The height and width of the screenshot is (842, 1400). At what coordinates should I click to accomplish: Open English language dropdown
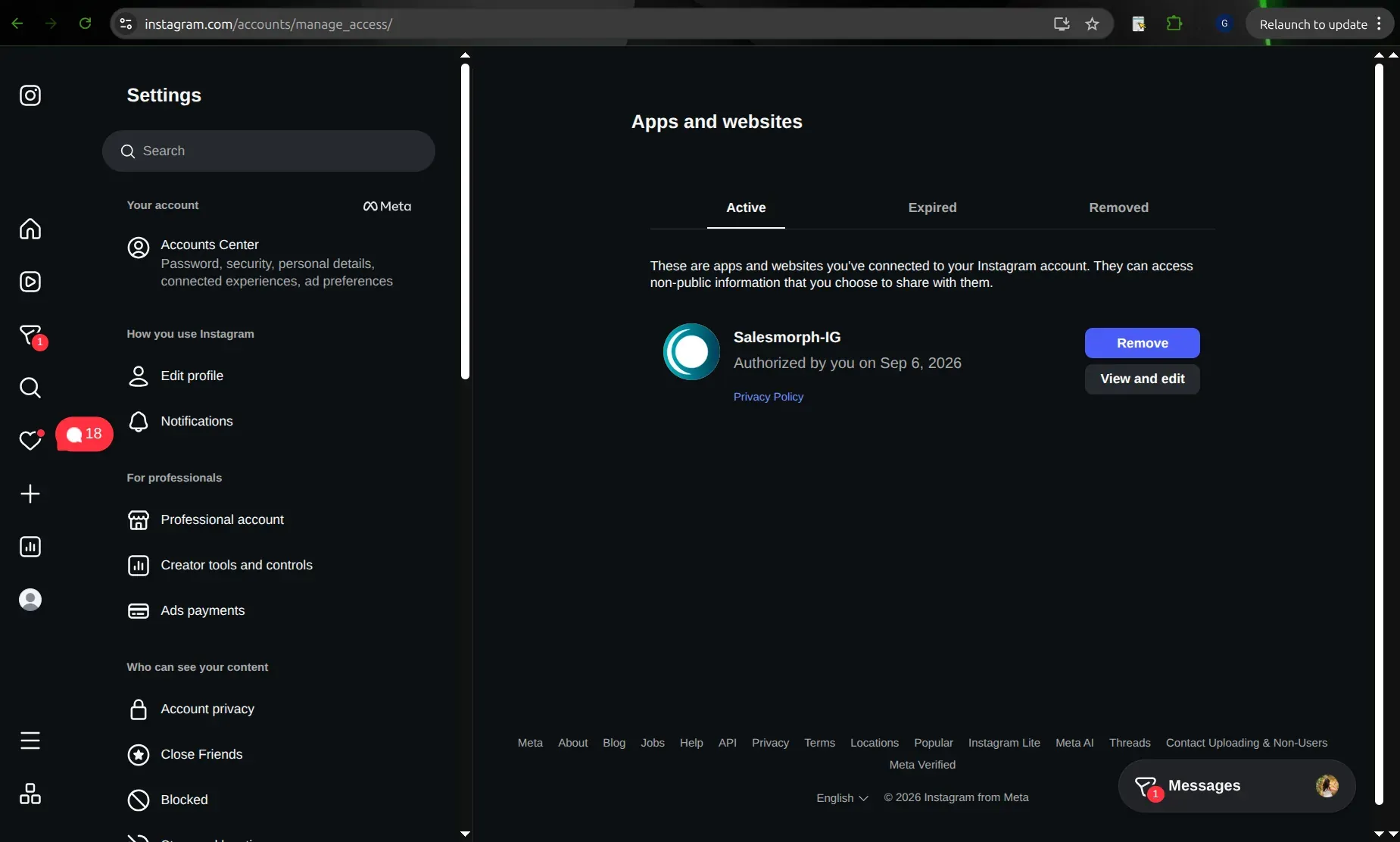pyautogui.click(x=842, y=798)
